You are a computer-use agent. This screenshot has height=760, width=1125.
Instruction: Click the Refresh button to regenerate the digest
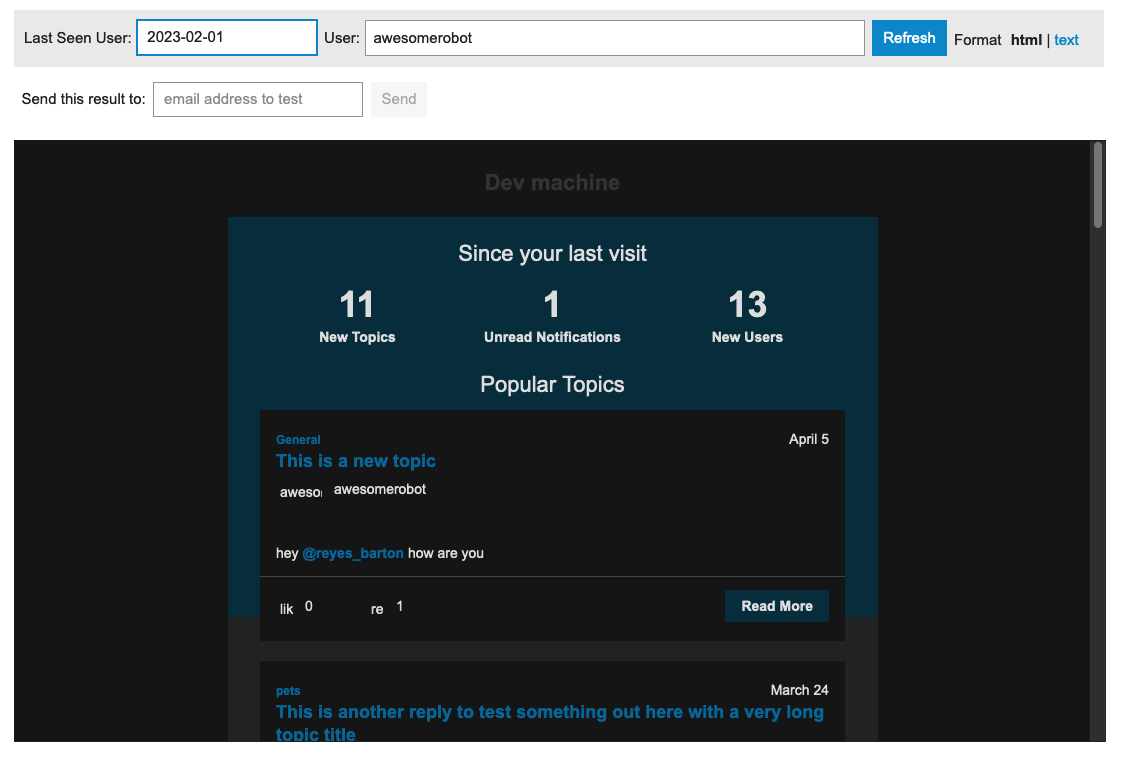click(908, 37)
